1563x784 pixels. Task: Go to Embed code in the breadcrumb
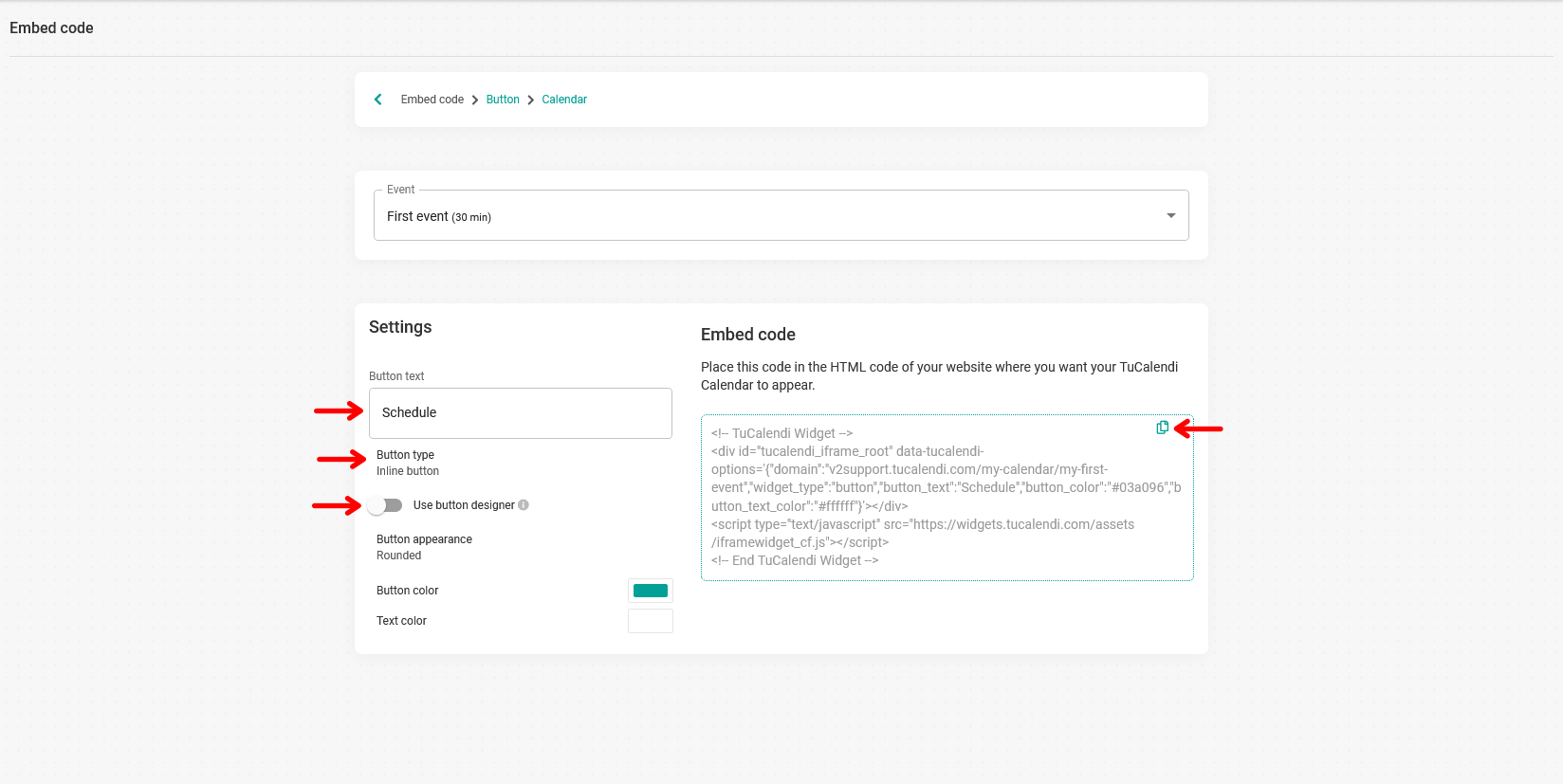point(432,100)
